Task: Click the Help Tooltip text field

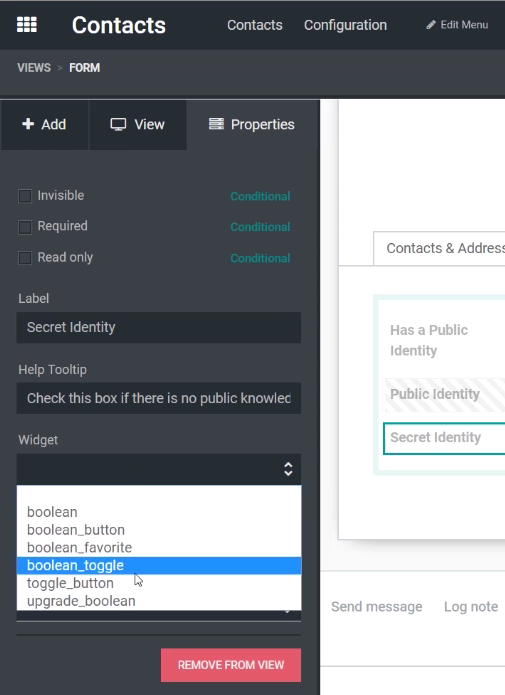Action: pyautogui.click(x=159, y=398)
